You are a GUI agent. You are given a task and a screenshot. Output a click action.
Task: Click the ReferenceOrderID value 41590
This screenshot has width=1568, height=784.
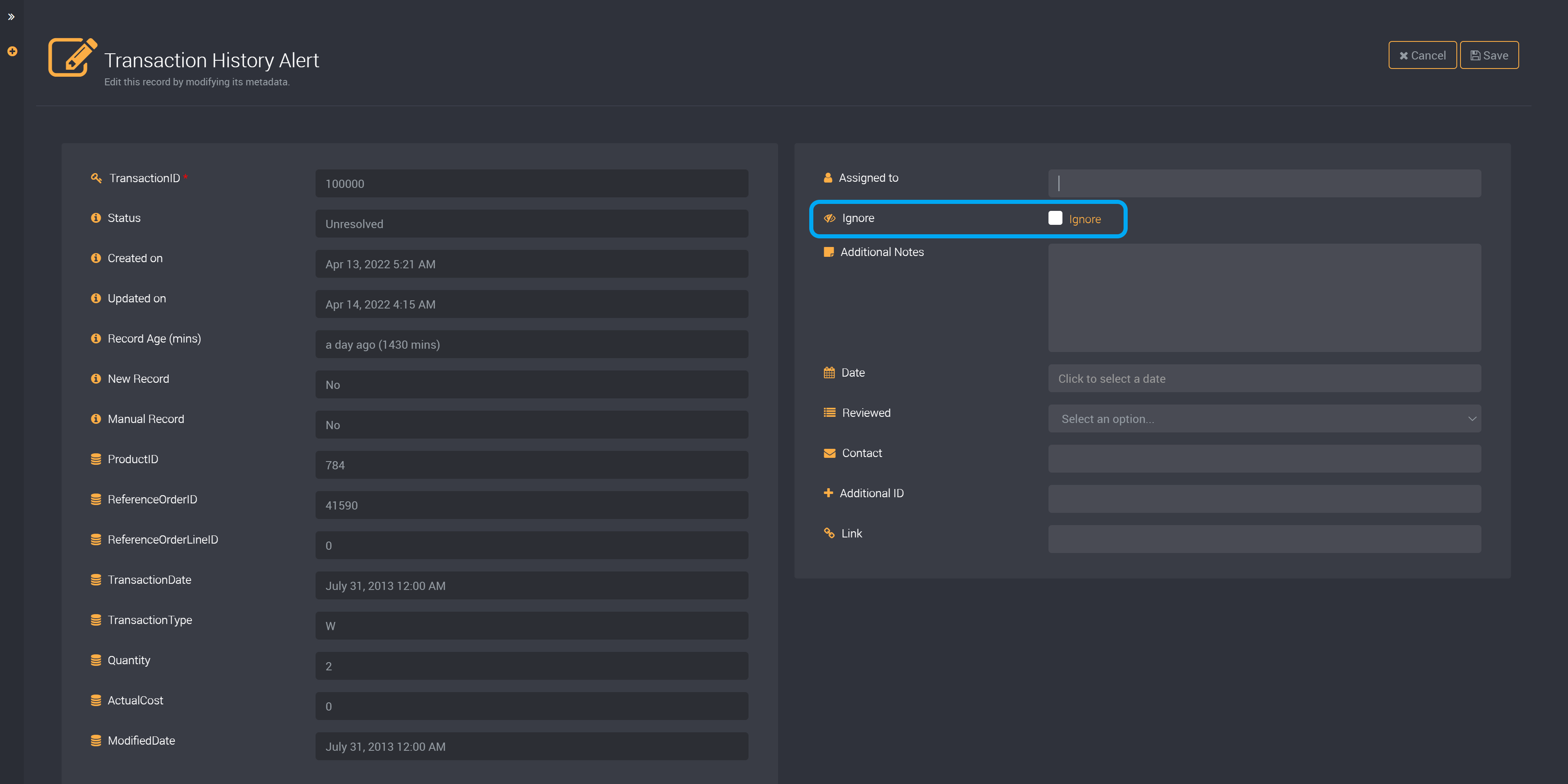tap(531, 505)
